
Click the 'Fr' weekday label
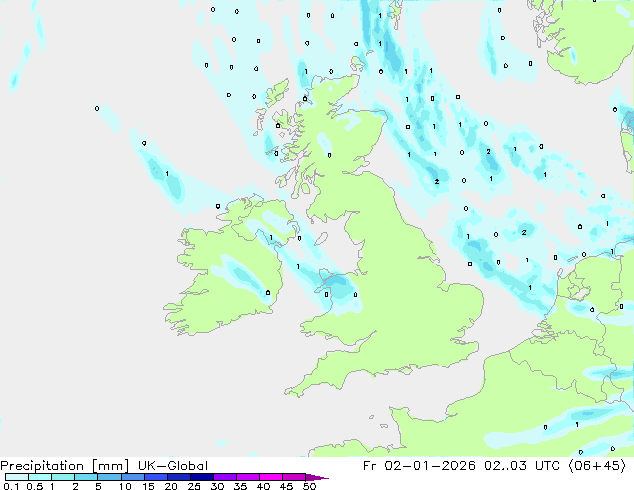point(370,466)
